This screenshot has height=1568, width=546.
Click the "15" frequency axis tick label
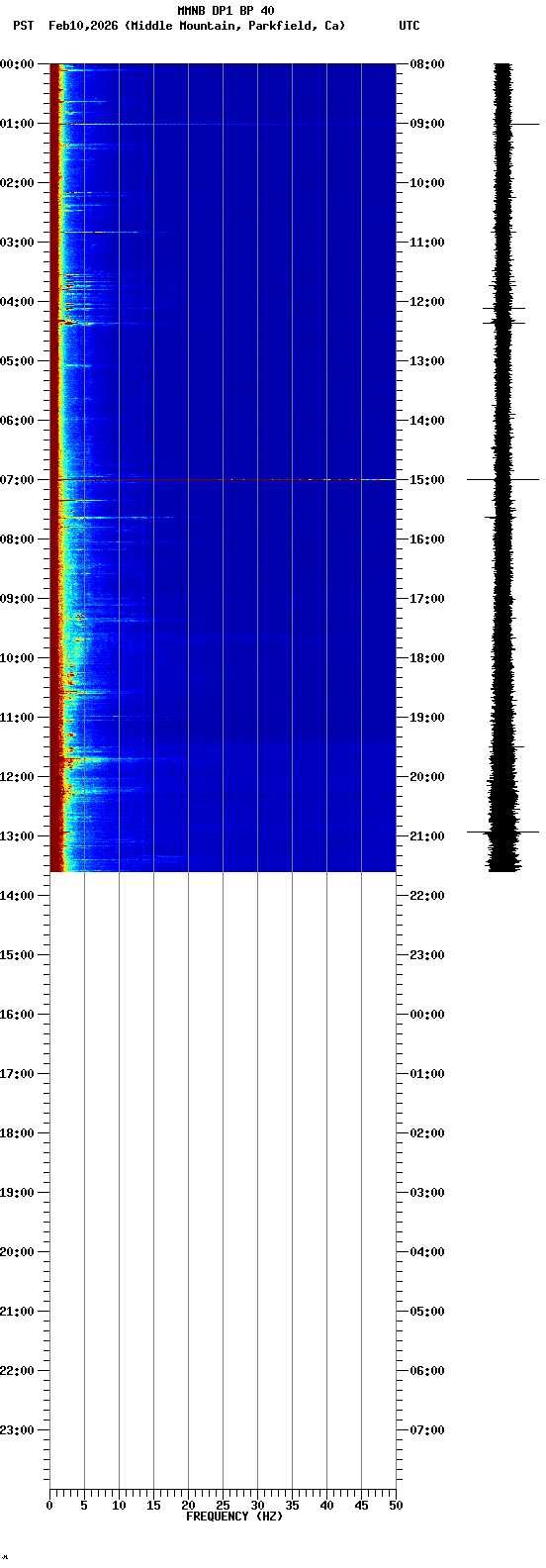pyautogui.click(x=153, y=1506)
